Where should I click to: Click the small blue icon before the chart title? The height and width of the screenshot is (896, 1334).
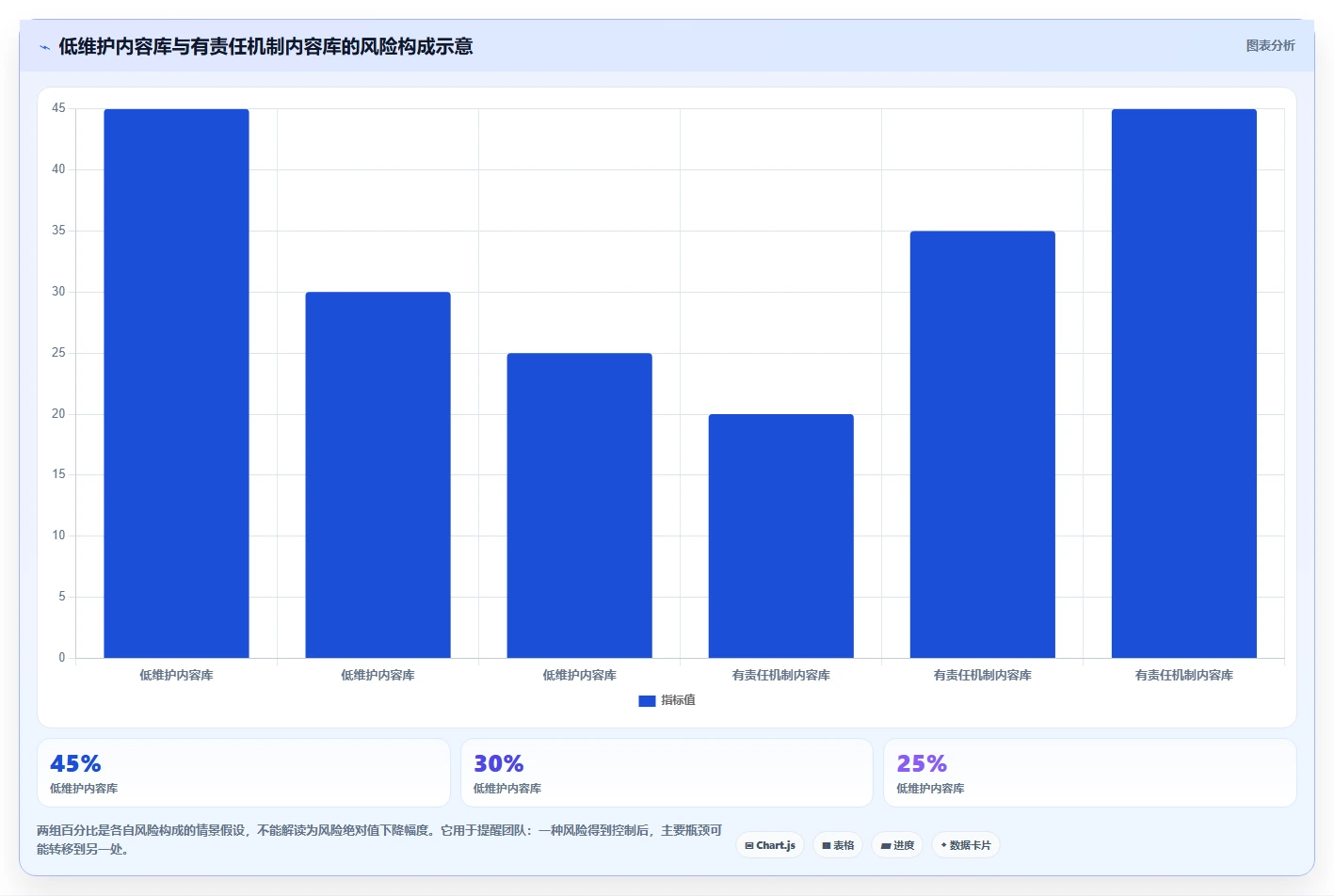tap(44, 47)
